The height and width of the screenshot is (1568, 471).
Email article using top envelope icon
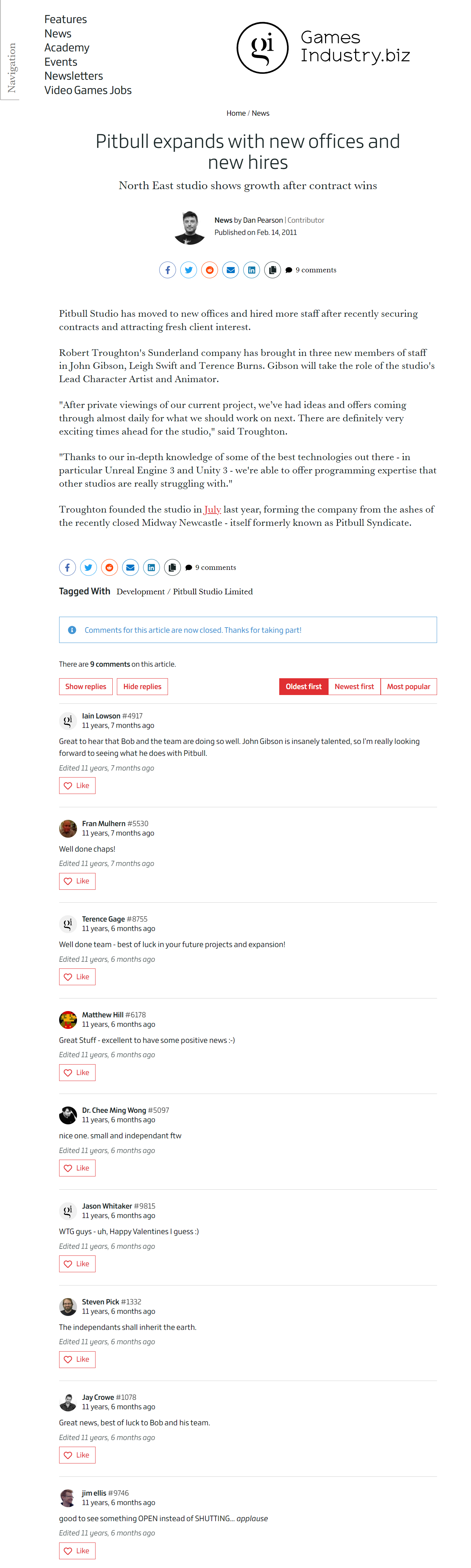tap(230, 270)
